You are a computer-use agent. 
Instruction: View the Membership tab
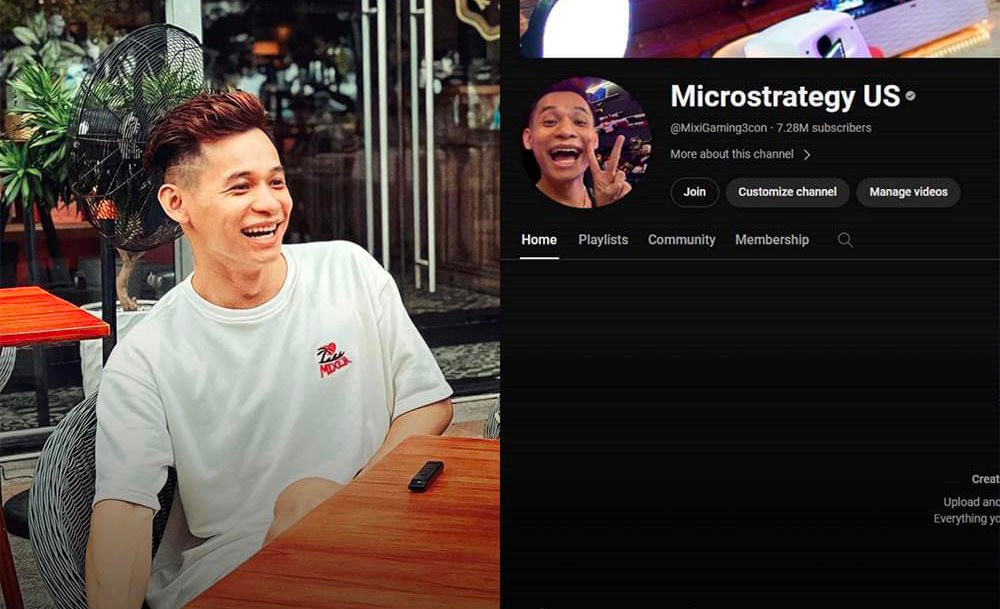[x=772, y=240]
